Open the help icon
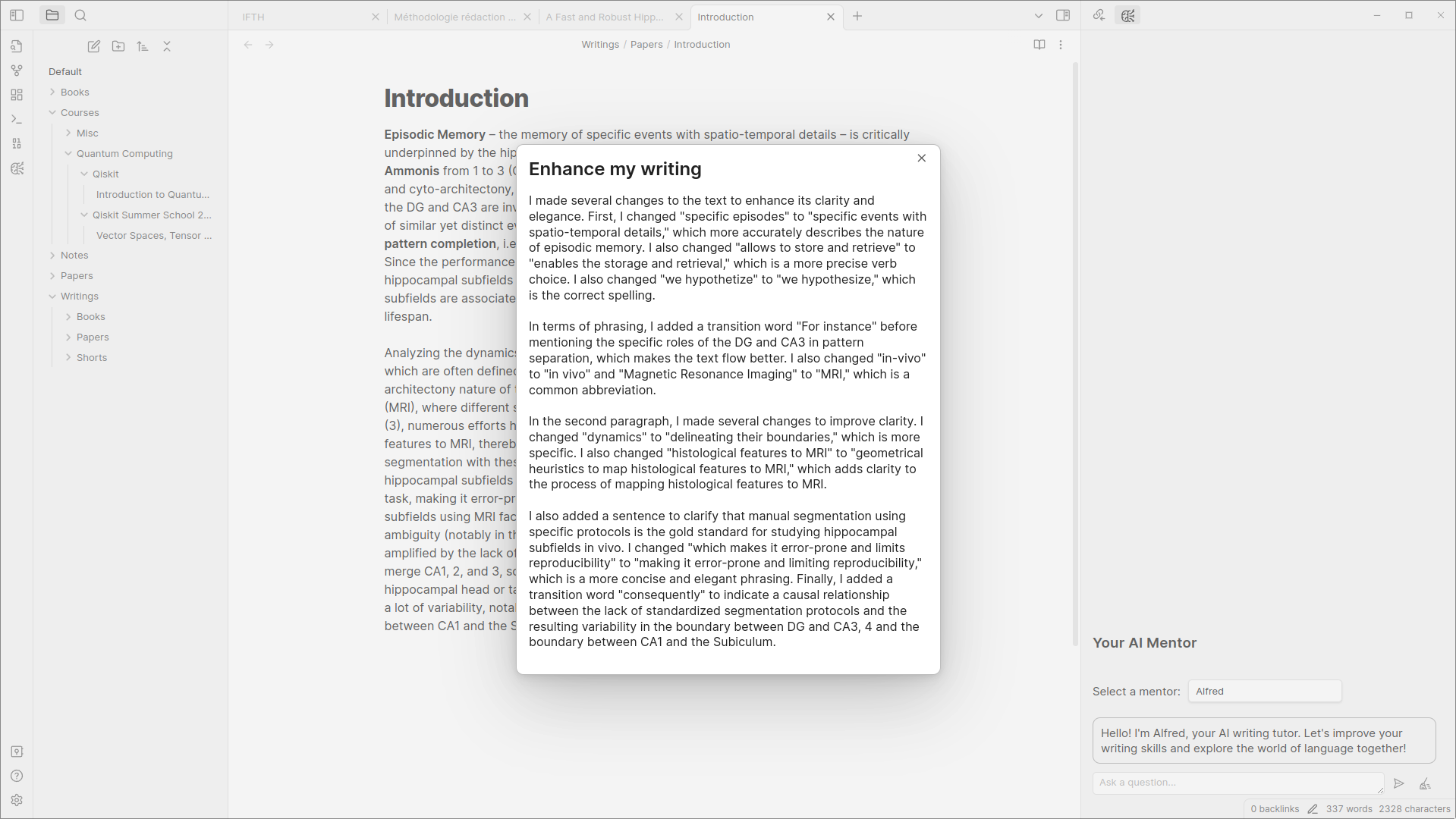Viewport: 1456px width, 819px height. pyautogui.click(x=17, y=776)
